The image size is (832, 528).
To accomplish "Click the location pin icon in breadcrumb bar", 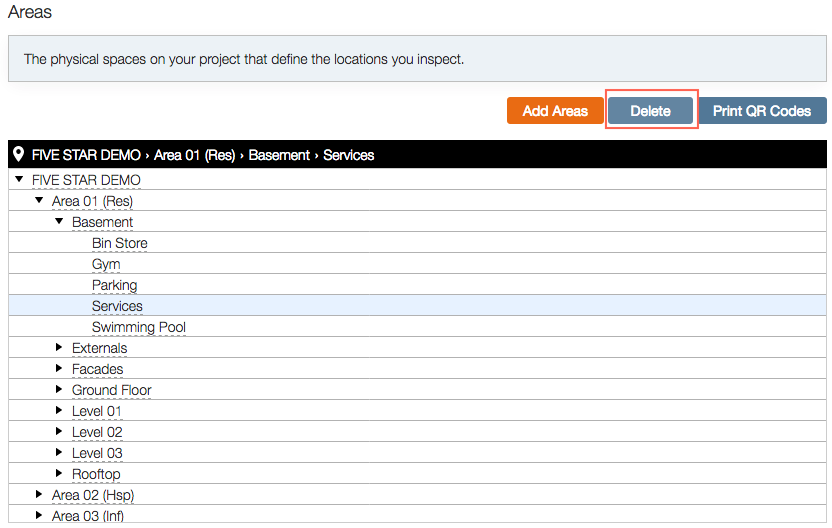I will click(x=19, y=154).
